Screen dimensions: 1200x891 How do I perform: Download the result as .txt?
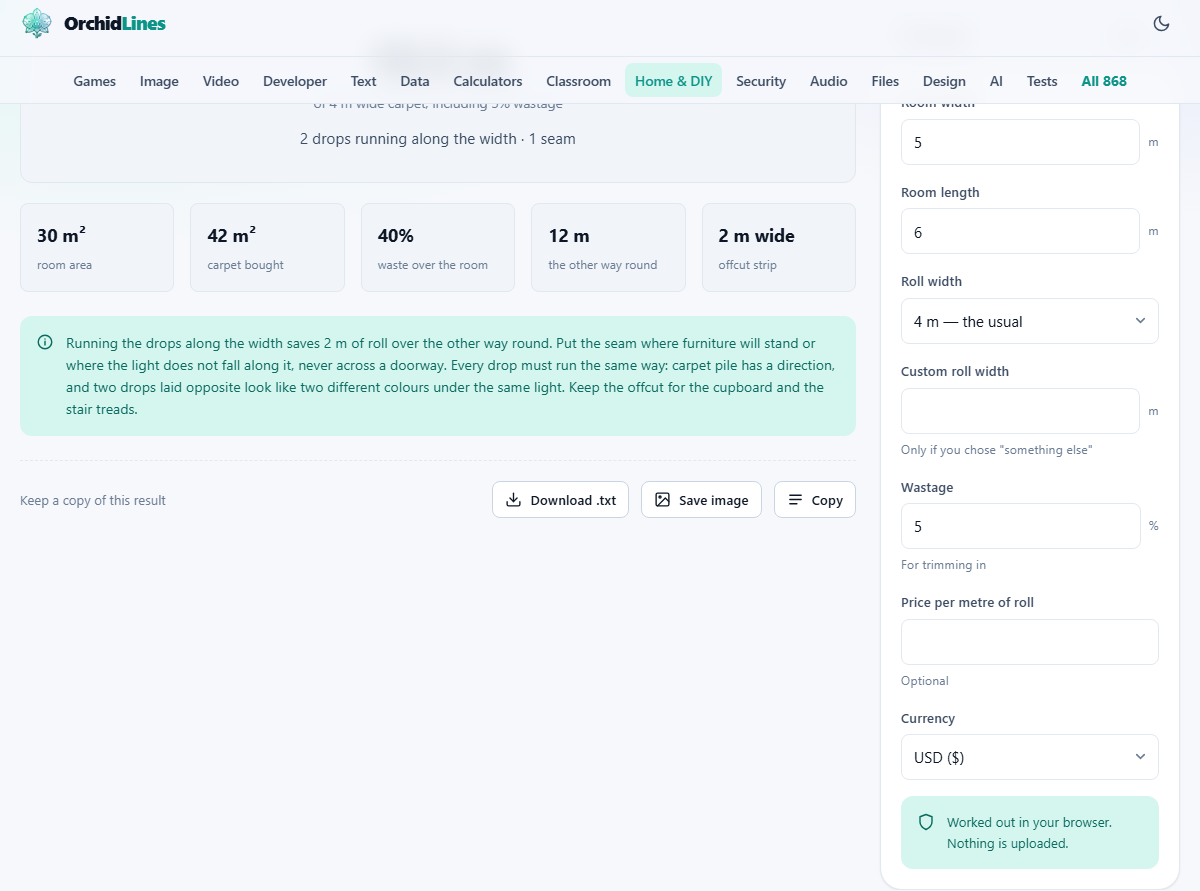pyautogui.click(x=560, y=500)
